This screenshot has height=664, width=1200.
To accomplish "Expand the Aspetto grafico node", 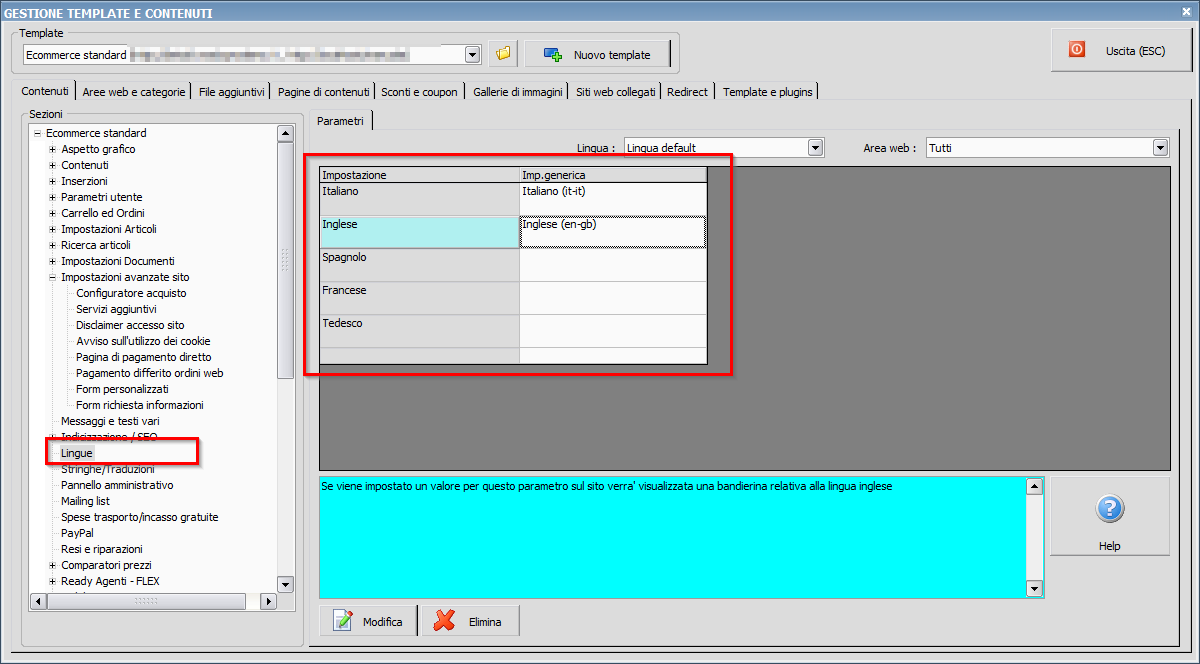I will 53,149.
